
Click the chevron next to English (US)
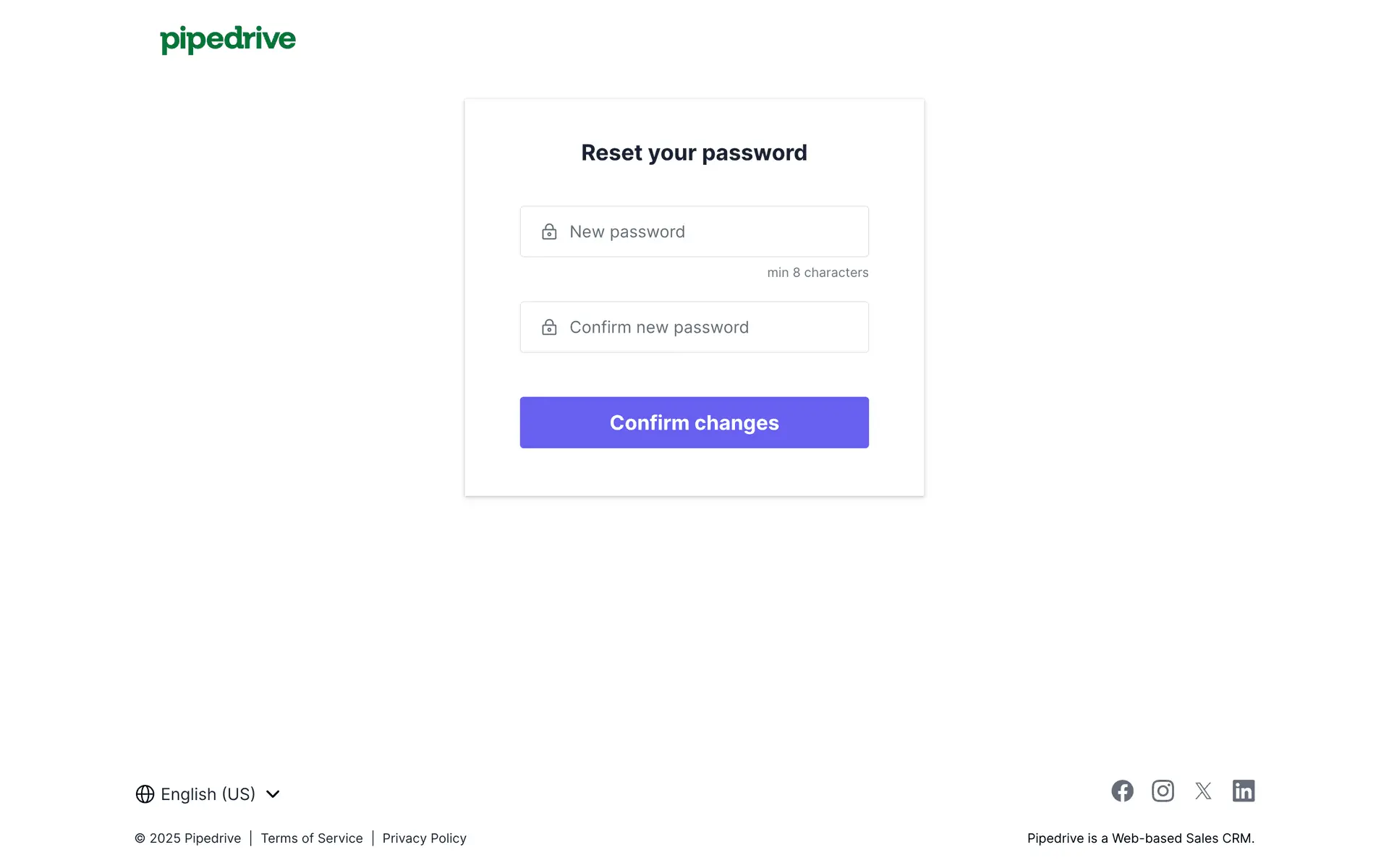pyautogui.click(x=273, y=794)
